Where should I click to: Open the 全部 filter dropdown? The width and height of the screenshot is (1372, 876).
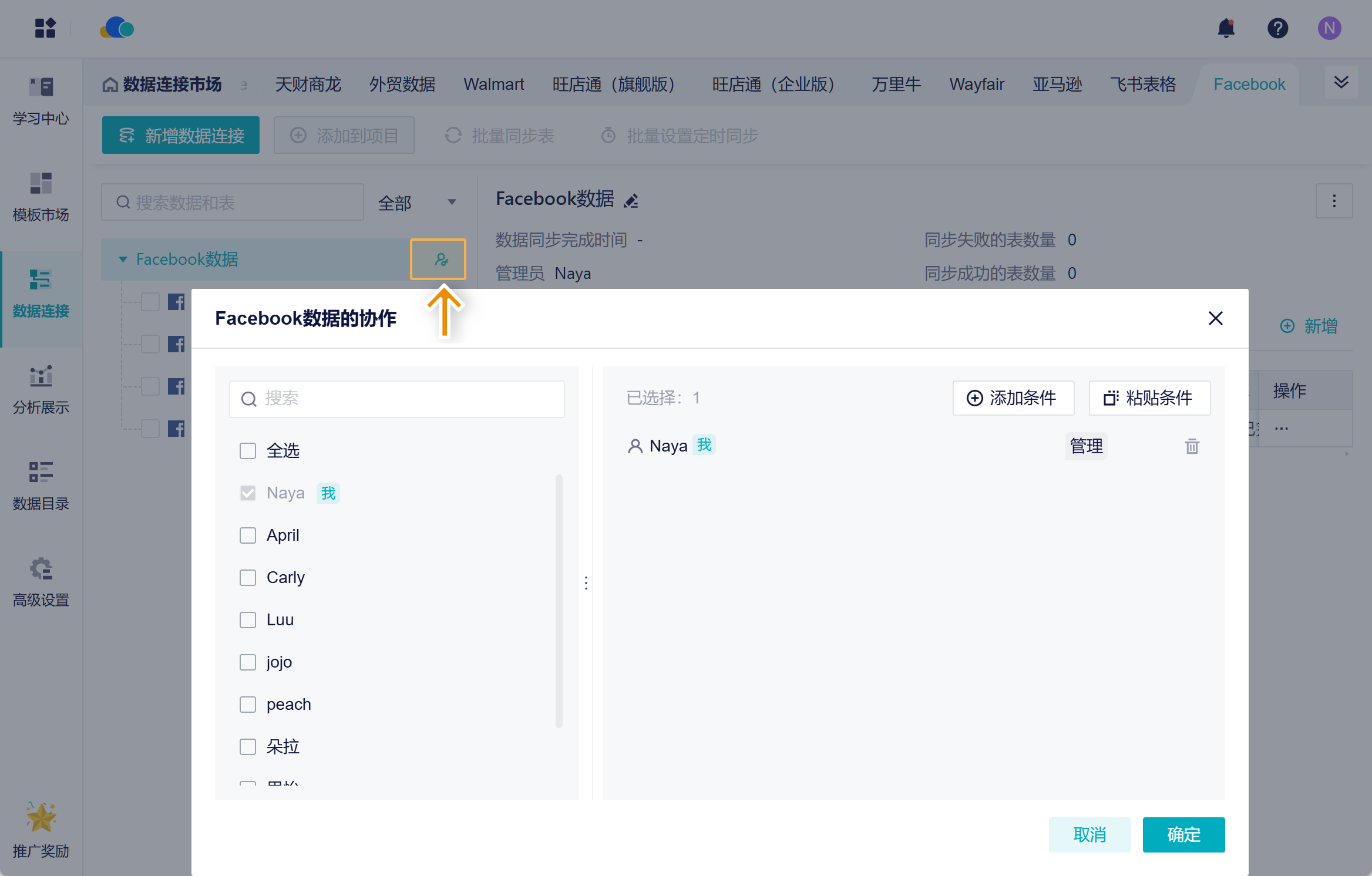tap(417, 203)
